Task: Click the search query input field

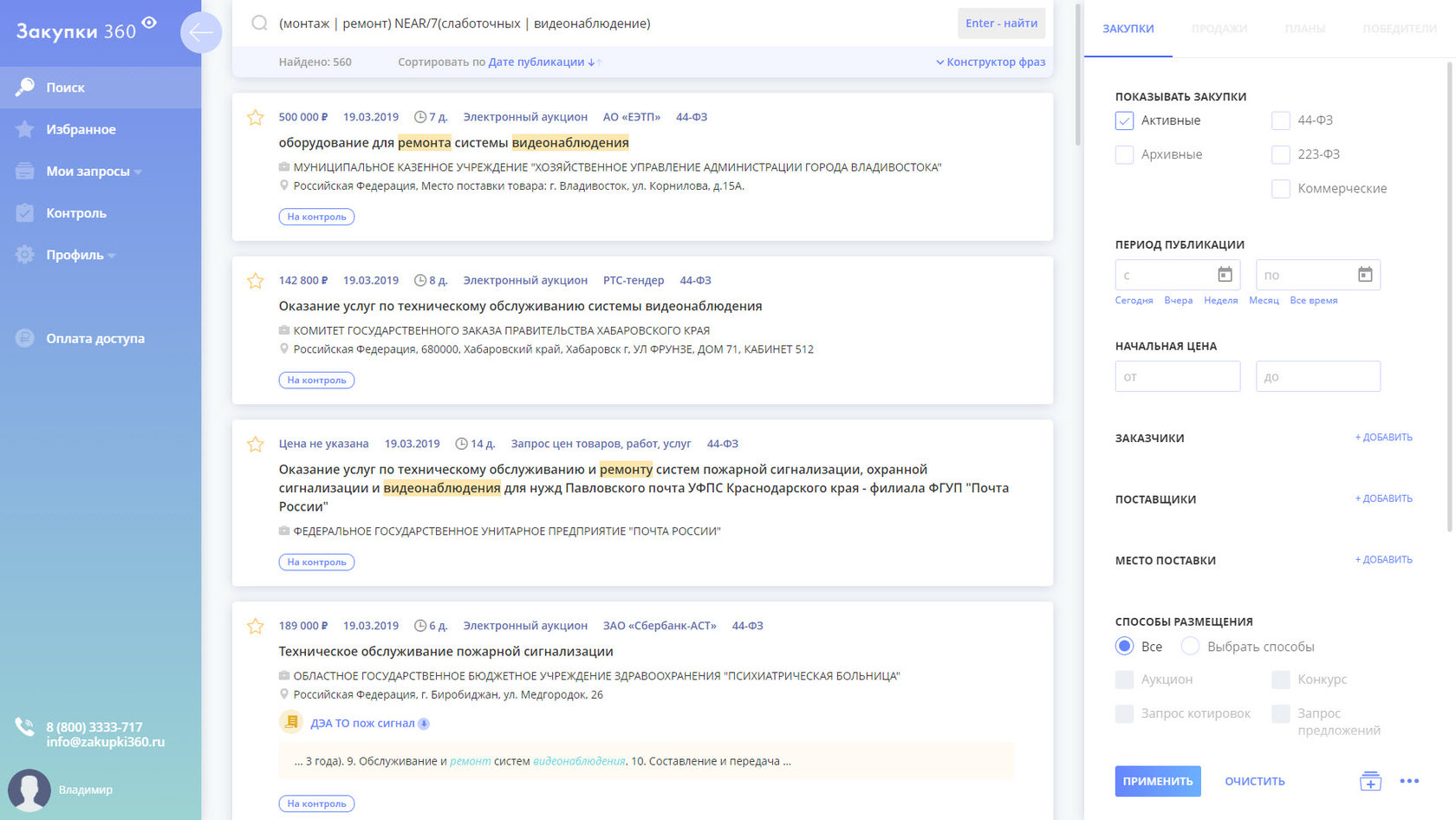Action: 612,23
